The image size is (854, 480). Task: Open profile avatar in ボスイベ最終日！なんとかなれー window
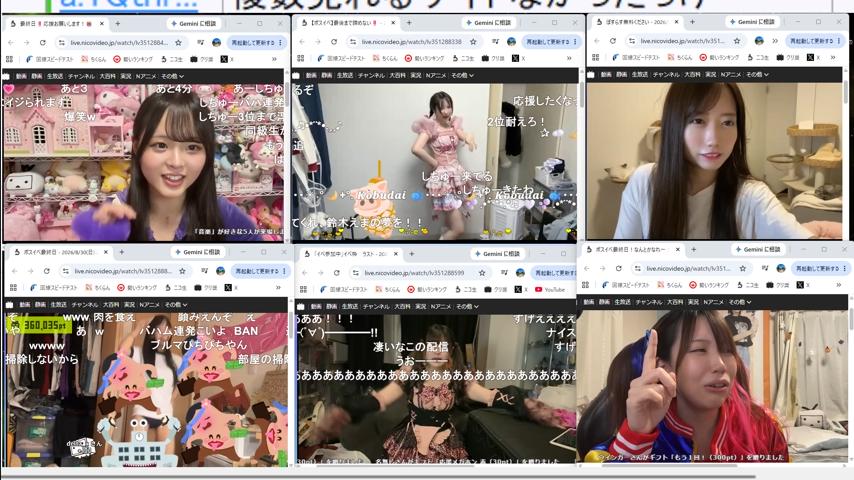tap(780, 268)
